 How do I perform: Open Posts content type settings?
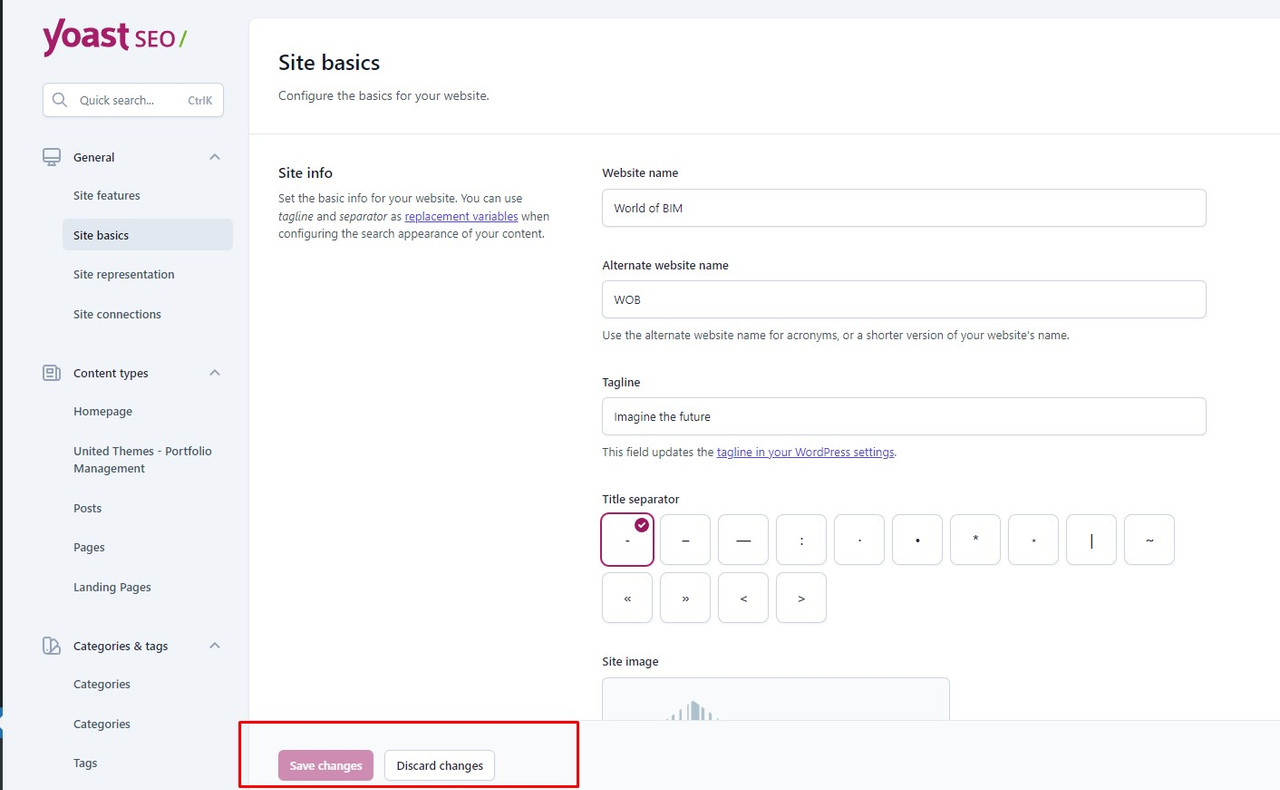(x=88, y=508)
